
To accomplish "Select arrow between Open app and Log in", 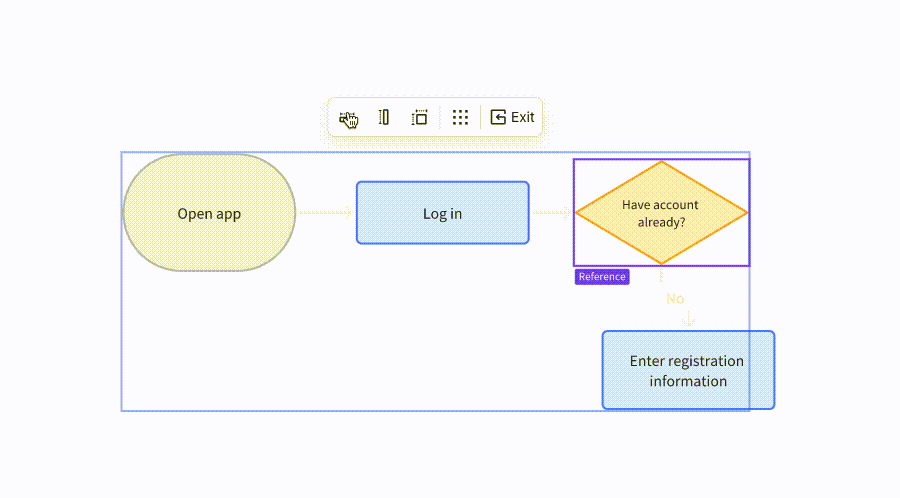I will pyautogui.click(x=325, y=212).
